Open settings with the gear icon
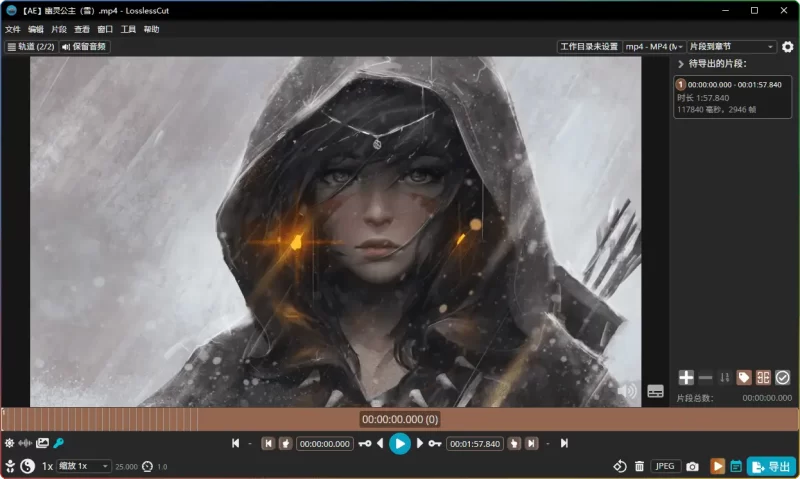The height and width of the screenshot is (479, 800). [787, 47]
